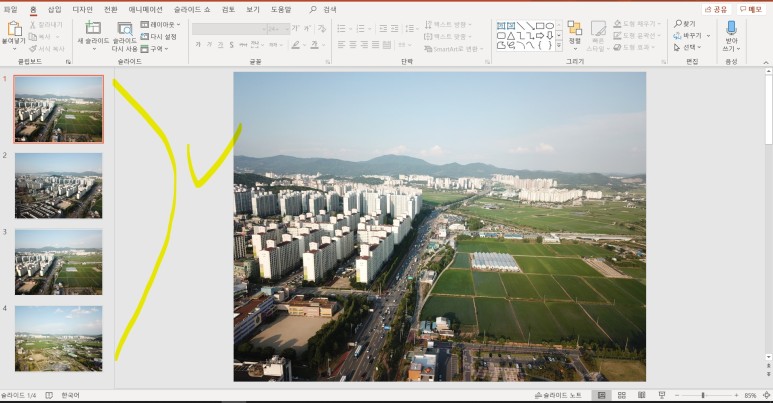Open Help (도움말) tab
Image resolution: width=773 pixels, height=403 pixels.
281,9
